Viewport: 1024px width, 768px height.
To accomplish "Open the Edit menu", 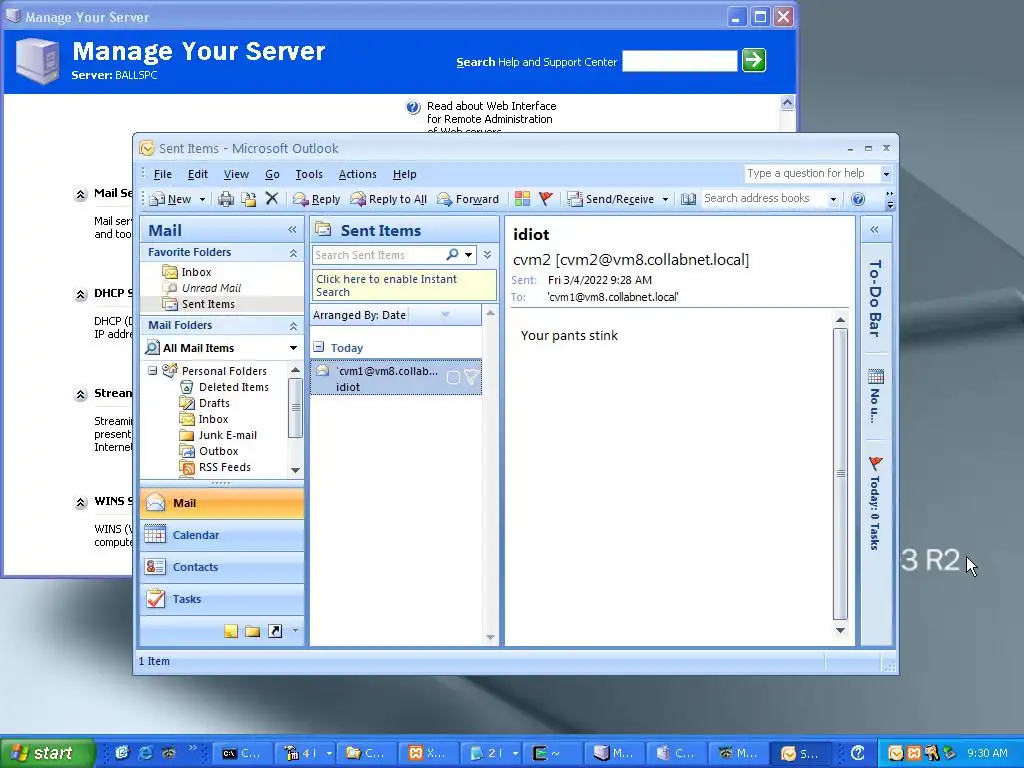I will 198,174.
